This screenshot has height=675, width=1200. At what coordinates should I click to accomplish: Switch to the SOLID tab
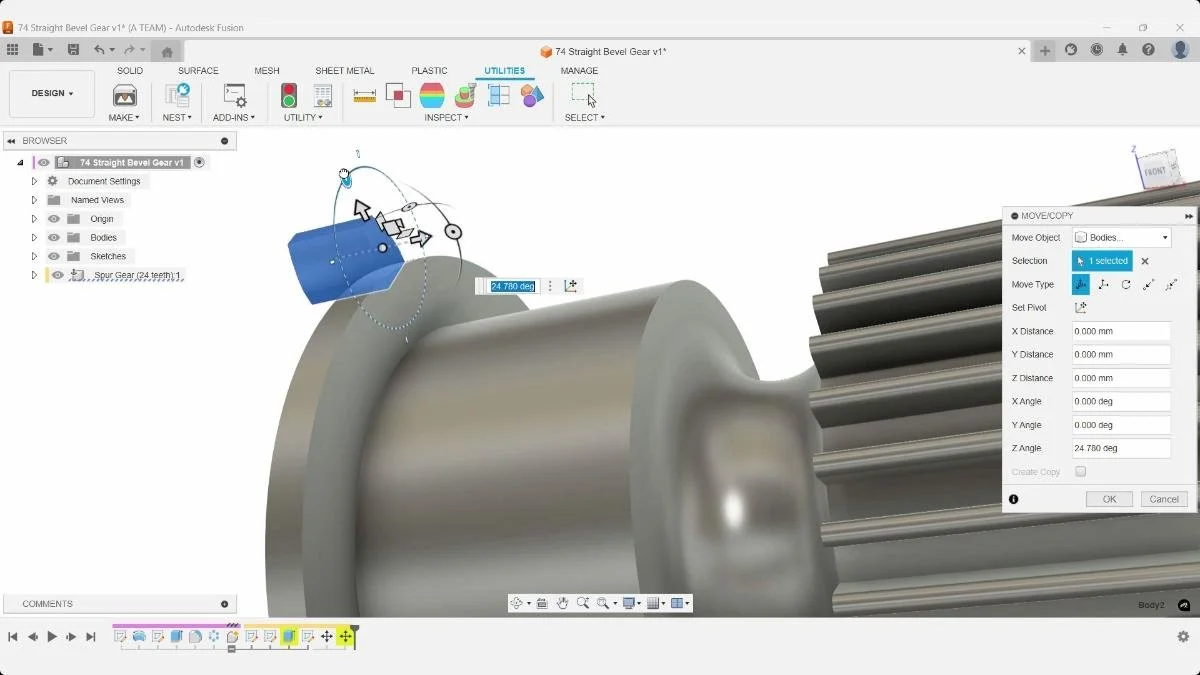(x=130, y=71)
